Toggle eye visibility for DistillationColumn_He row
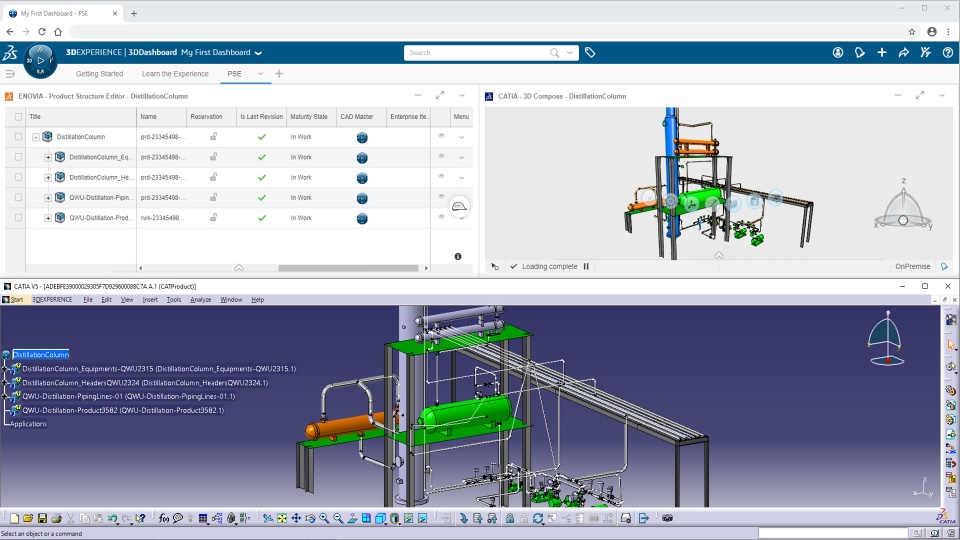Viewport: 960px width, 540px height. (441, 176)
